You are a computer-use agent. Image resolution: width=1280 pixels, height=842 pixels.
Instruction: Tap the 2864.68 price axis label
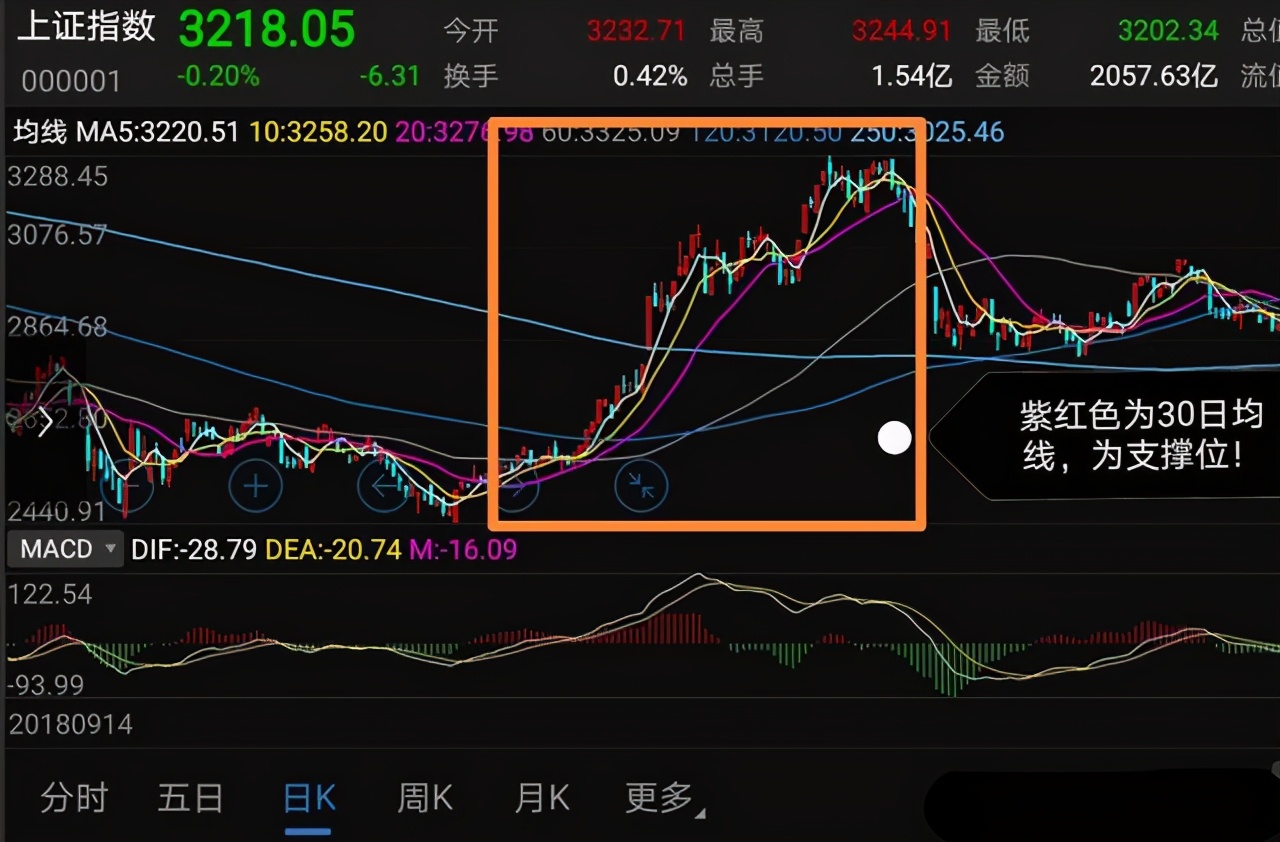tap(57, 327)
